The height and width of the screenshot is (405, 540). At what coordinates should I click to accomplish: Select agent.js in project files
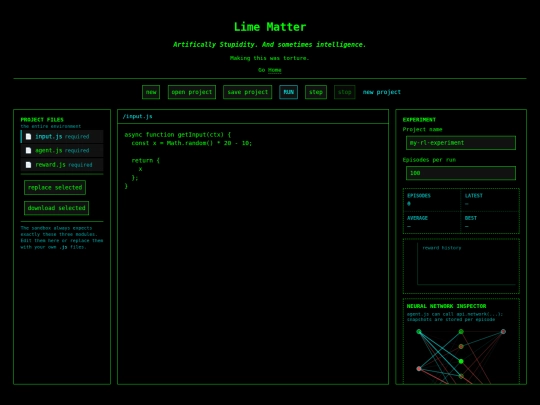click(x=62, y=150)
